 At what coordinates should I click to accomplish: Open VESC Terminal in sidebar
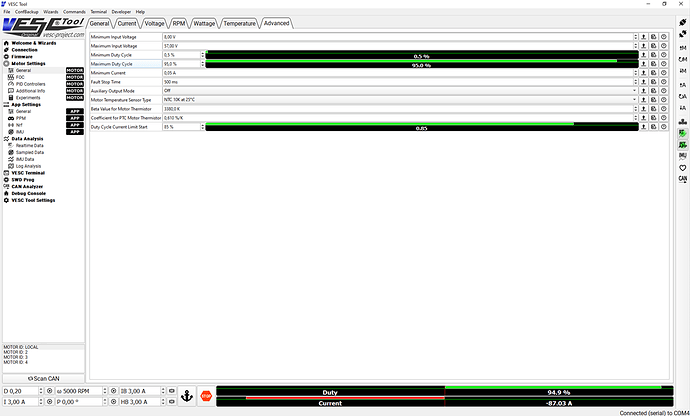point(28,173)
